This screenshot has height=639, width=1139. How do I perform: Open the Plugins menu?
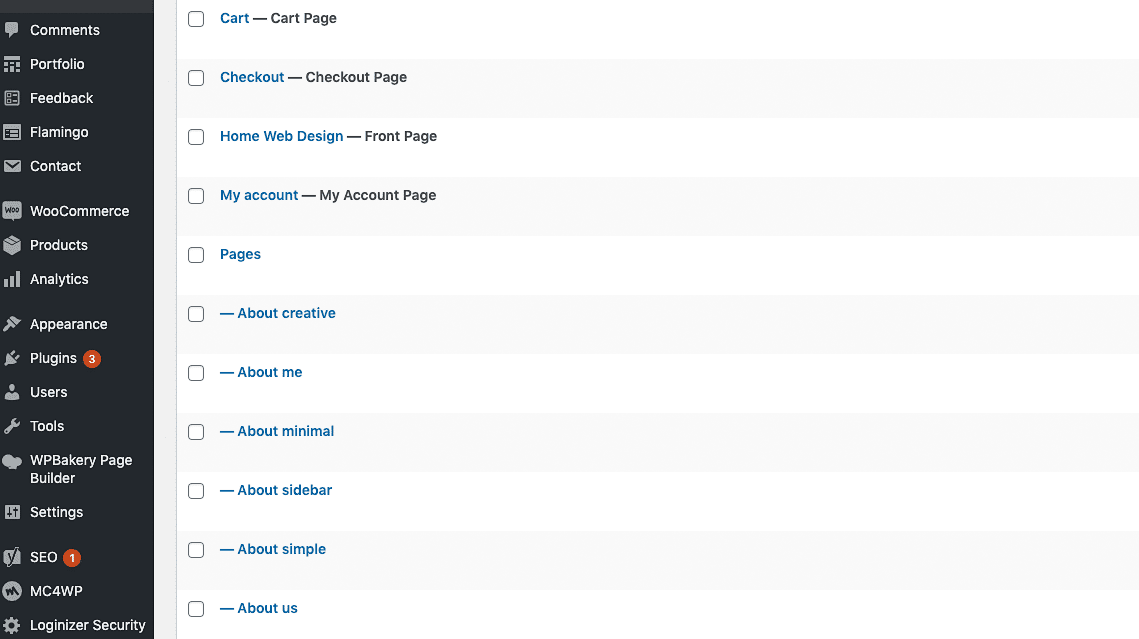(x=53, y=358)
